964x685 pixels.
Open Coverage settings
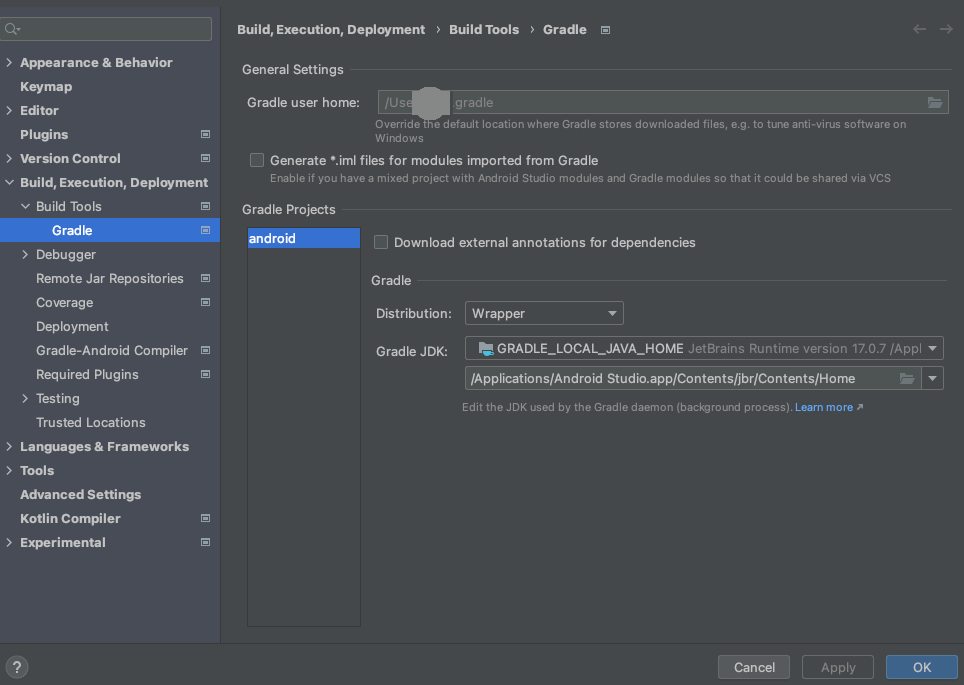click(x=65, y=303)
